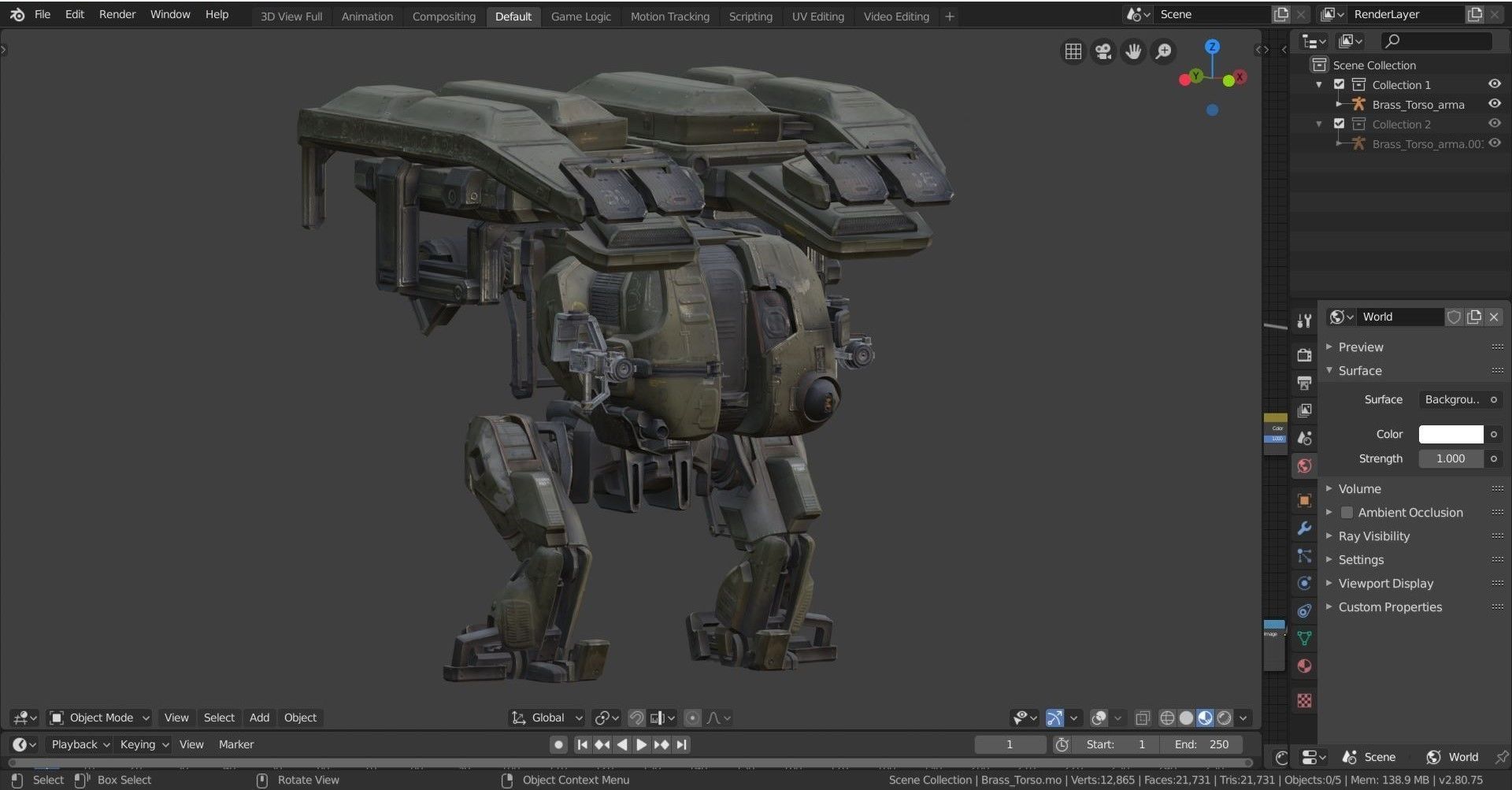This screenshot has height=790, width=1512.
Task: Open the Object Data properties tab
Action: point(1304,638)
